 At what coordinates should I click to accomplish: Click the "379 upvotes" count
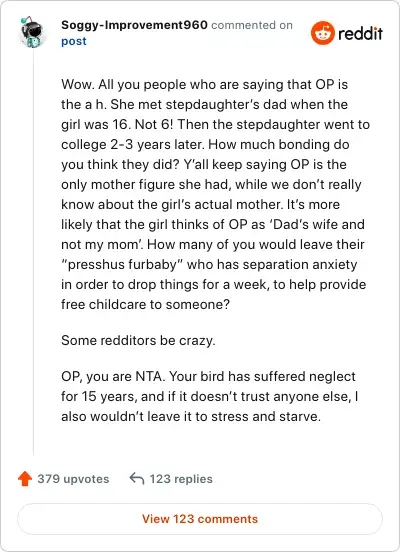[73, 479]
